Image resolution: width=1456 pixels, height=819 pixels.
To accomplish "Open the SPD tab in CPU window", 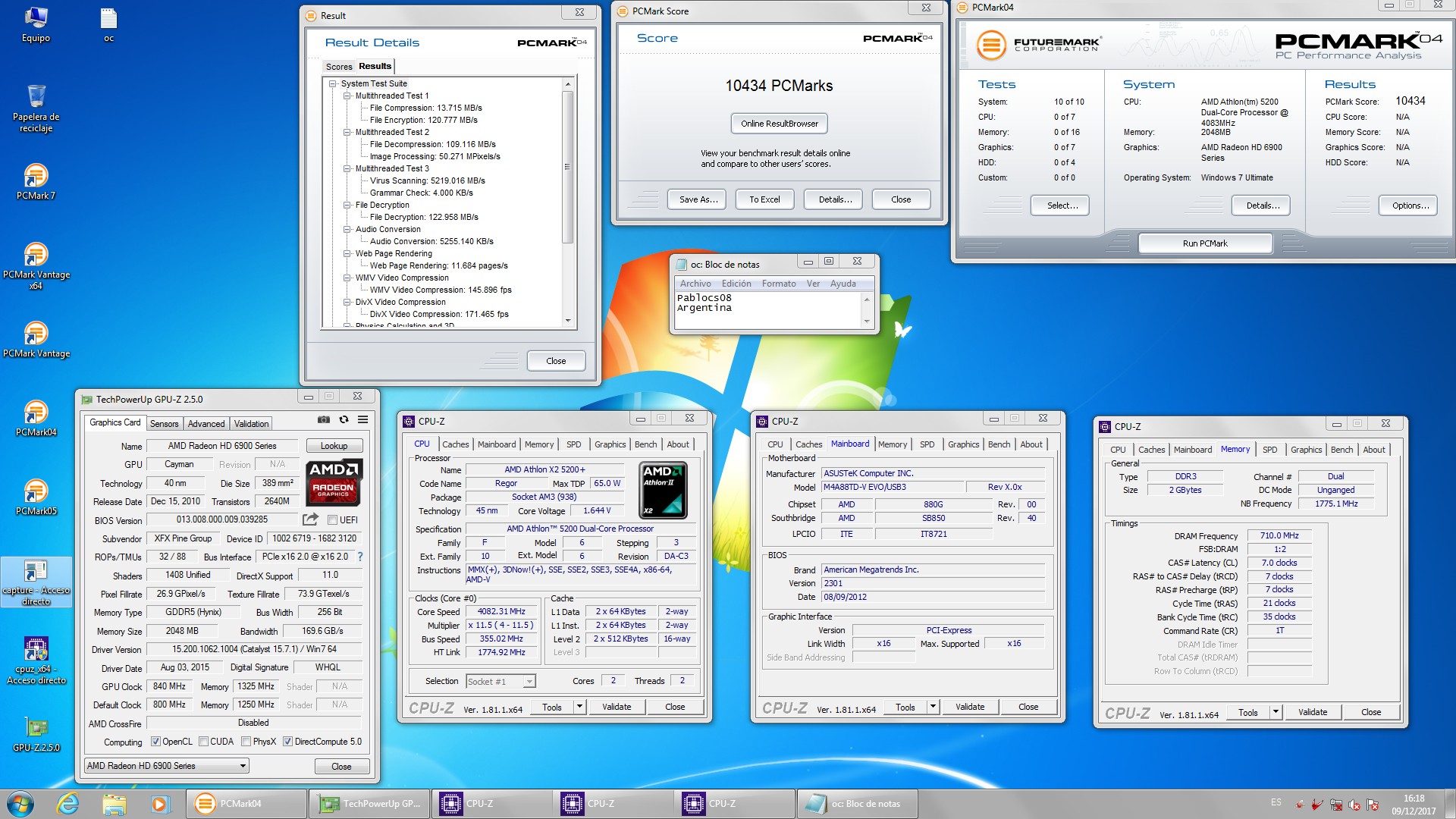I will pos(573,444).
